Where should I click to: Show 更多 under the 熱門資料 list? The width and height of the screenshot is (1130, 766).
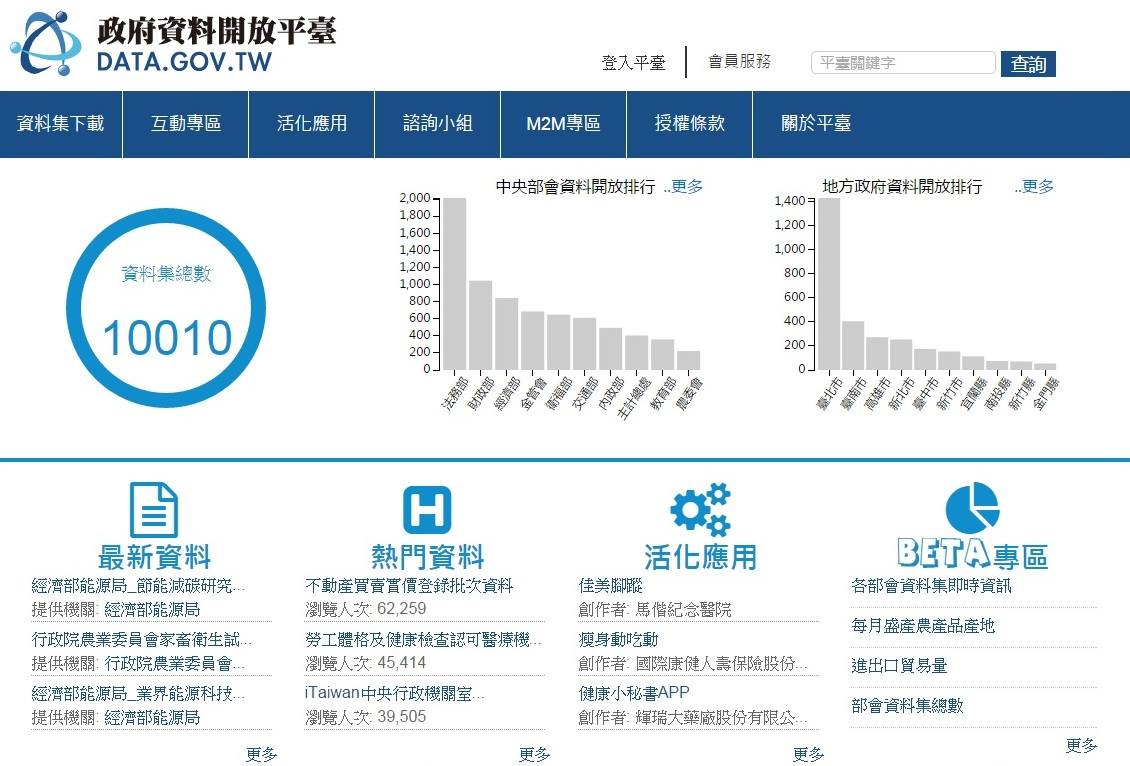[534, 754]
